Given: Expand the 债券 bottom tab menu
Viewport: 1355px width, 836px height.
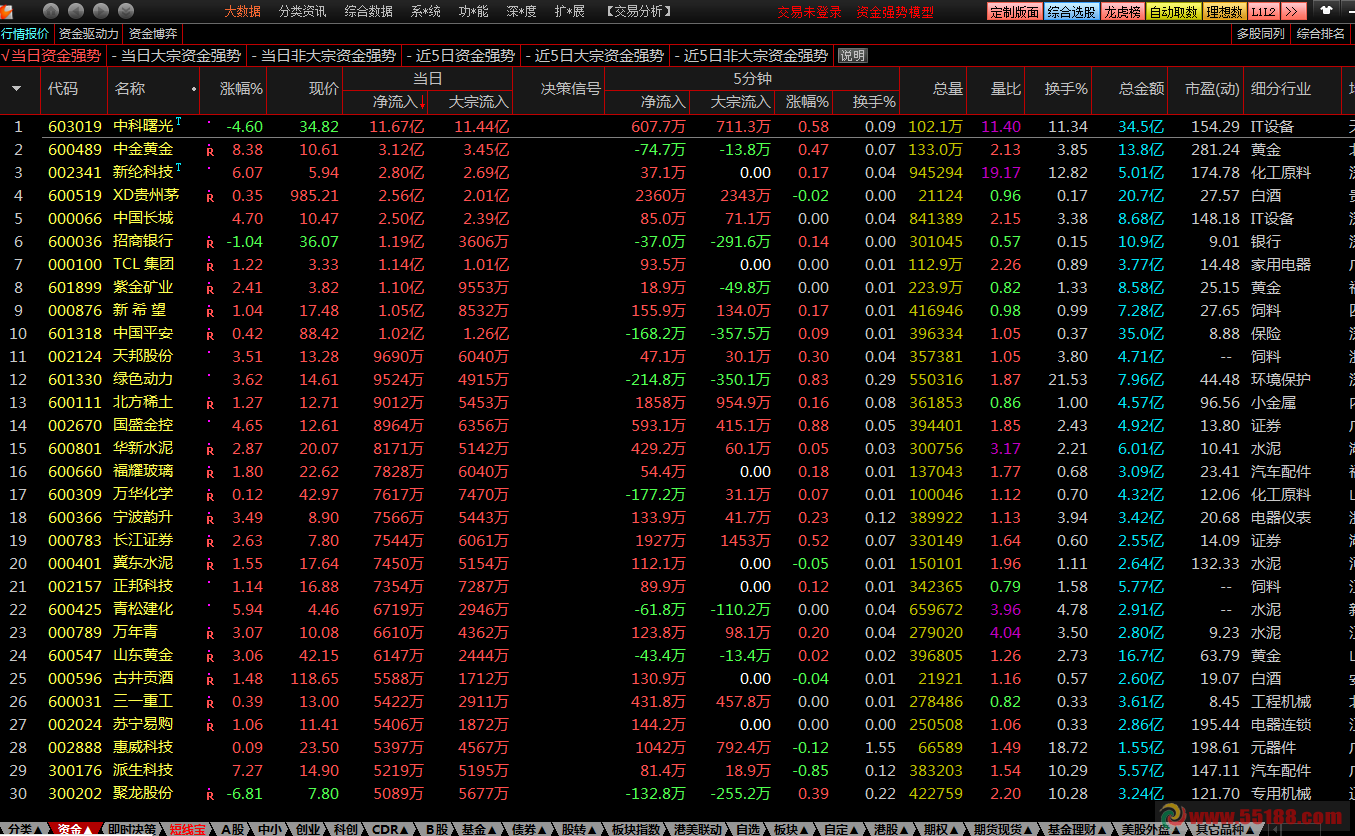Looking at the screenshot, I should coord(529,829).
